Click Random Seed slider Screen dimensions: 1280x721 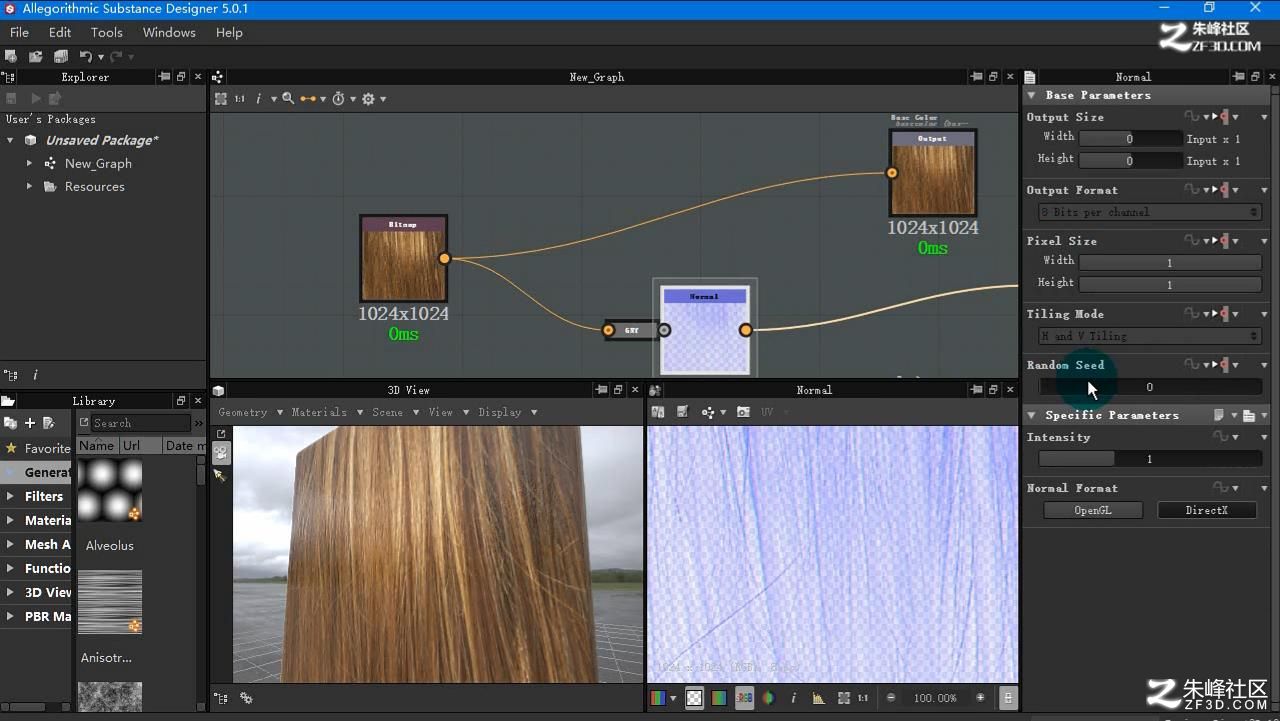[1150, 387]
